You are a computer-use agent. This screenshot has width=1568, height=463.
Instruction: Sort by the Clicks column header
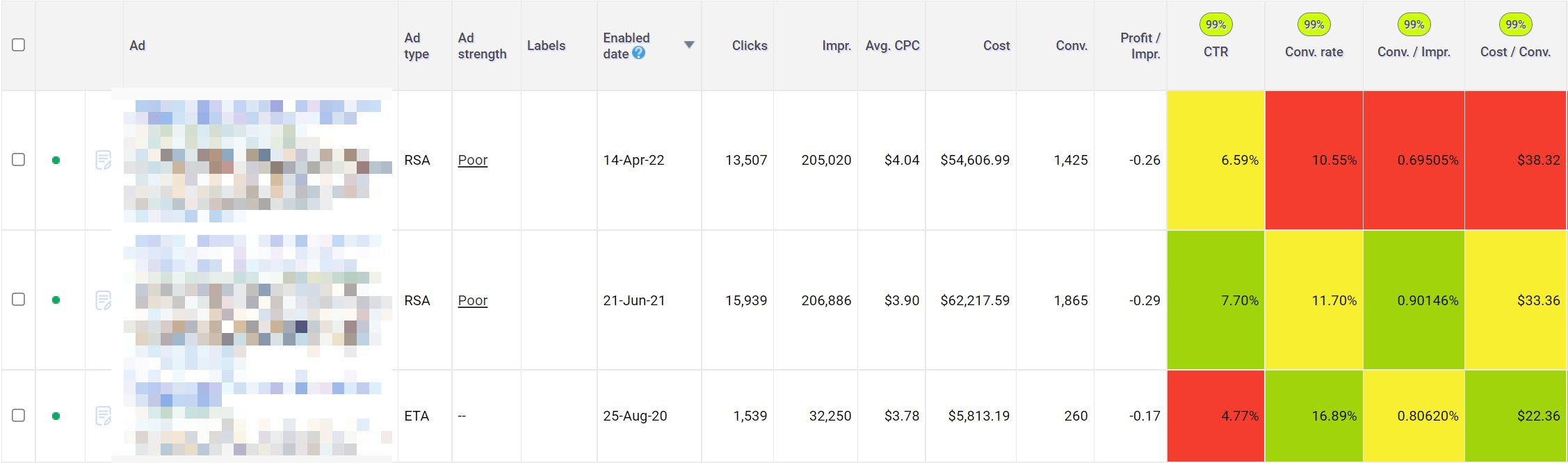(x=749, y=46)
